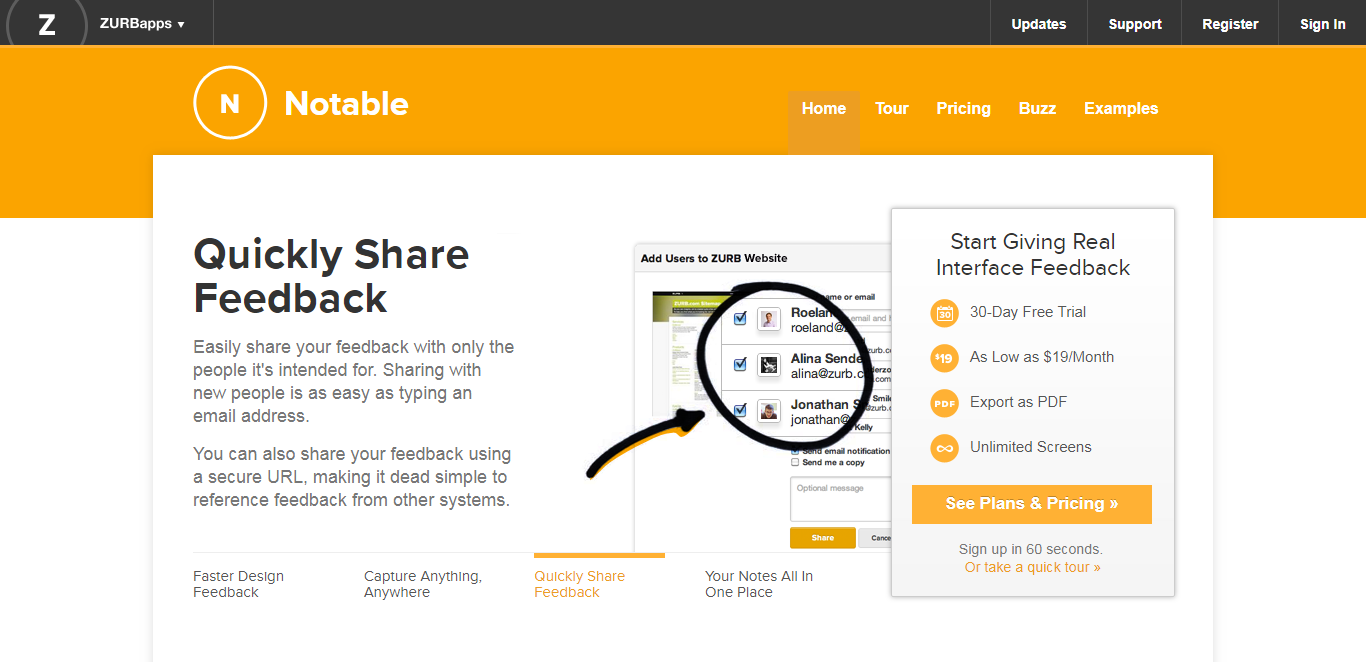
Task: Open Updates in the top bar
Action: point(1038,24)
